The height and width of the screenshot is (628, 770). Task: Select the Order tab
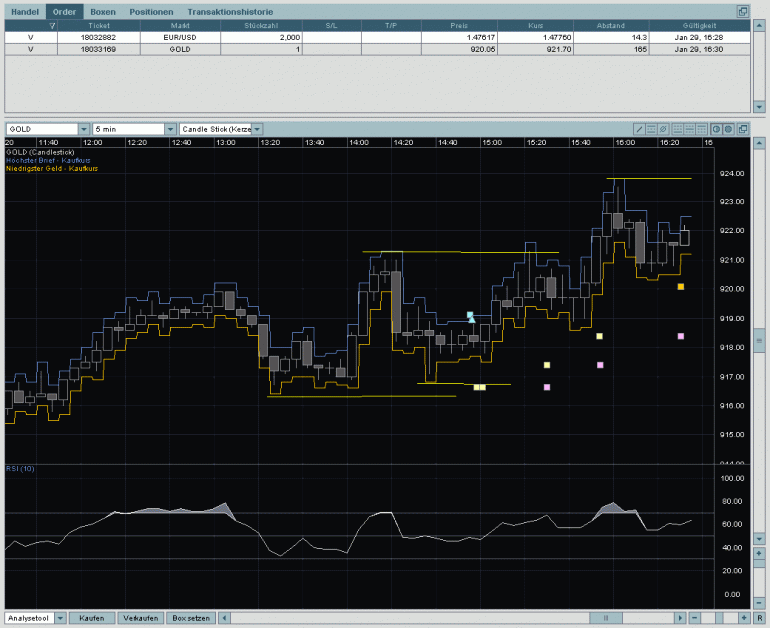pyautogui.click(x=64, y=12)
